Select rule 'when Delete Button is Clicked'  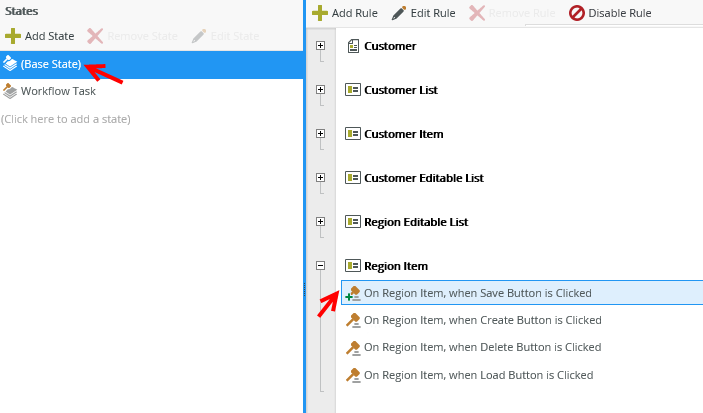(x=482, y=348)
